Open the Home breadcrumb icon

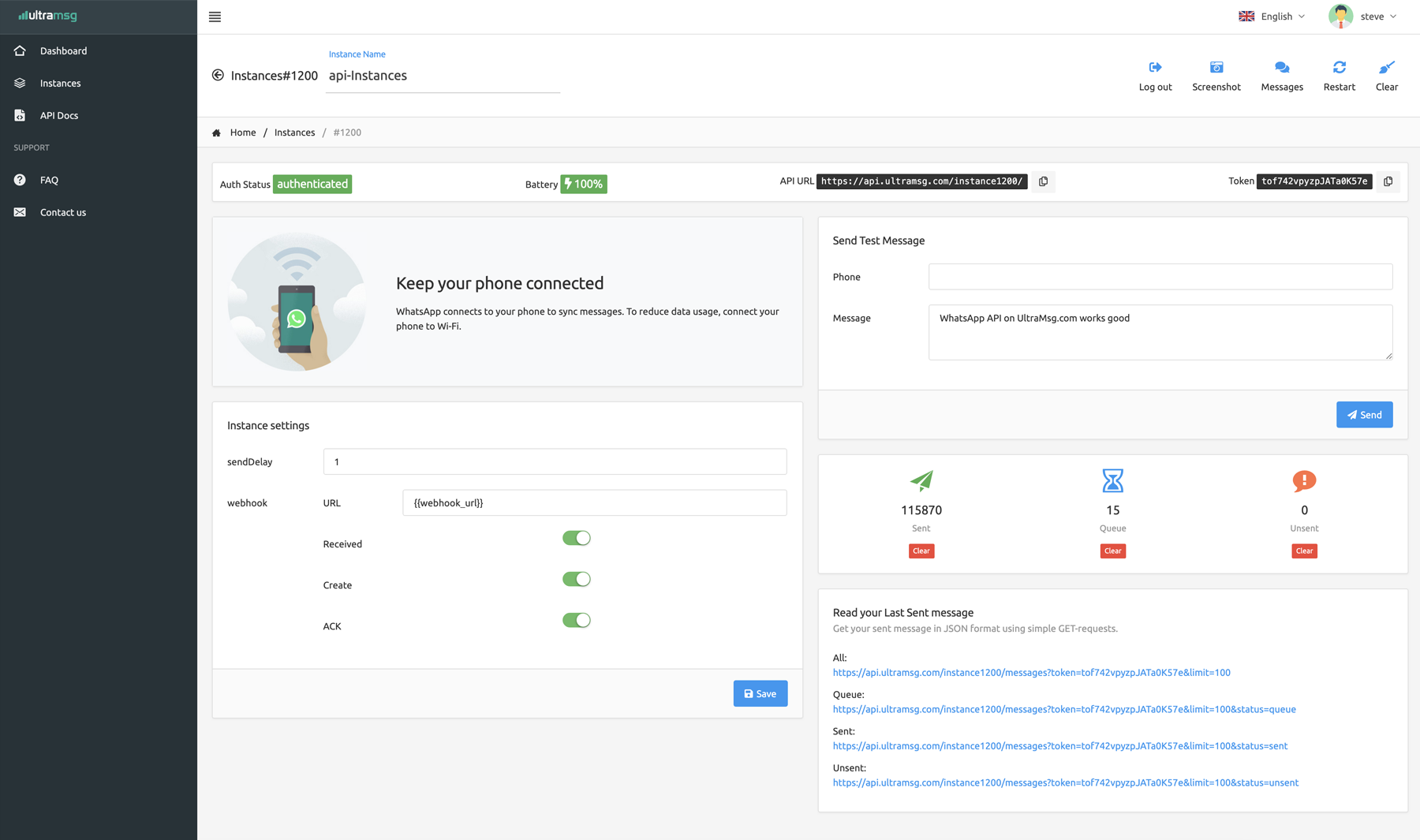(216, 132)
